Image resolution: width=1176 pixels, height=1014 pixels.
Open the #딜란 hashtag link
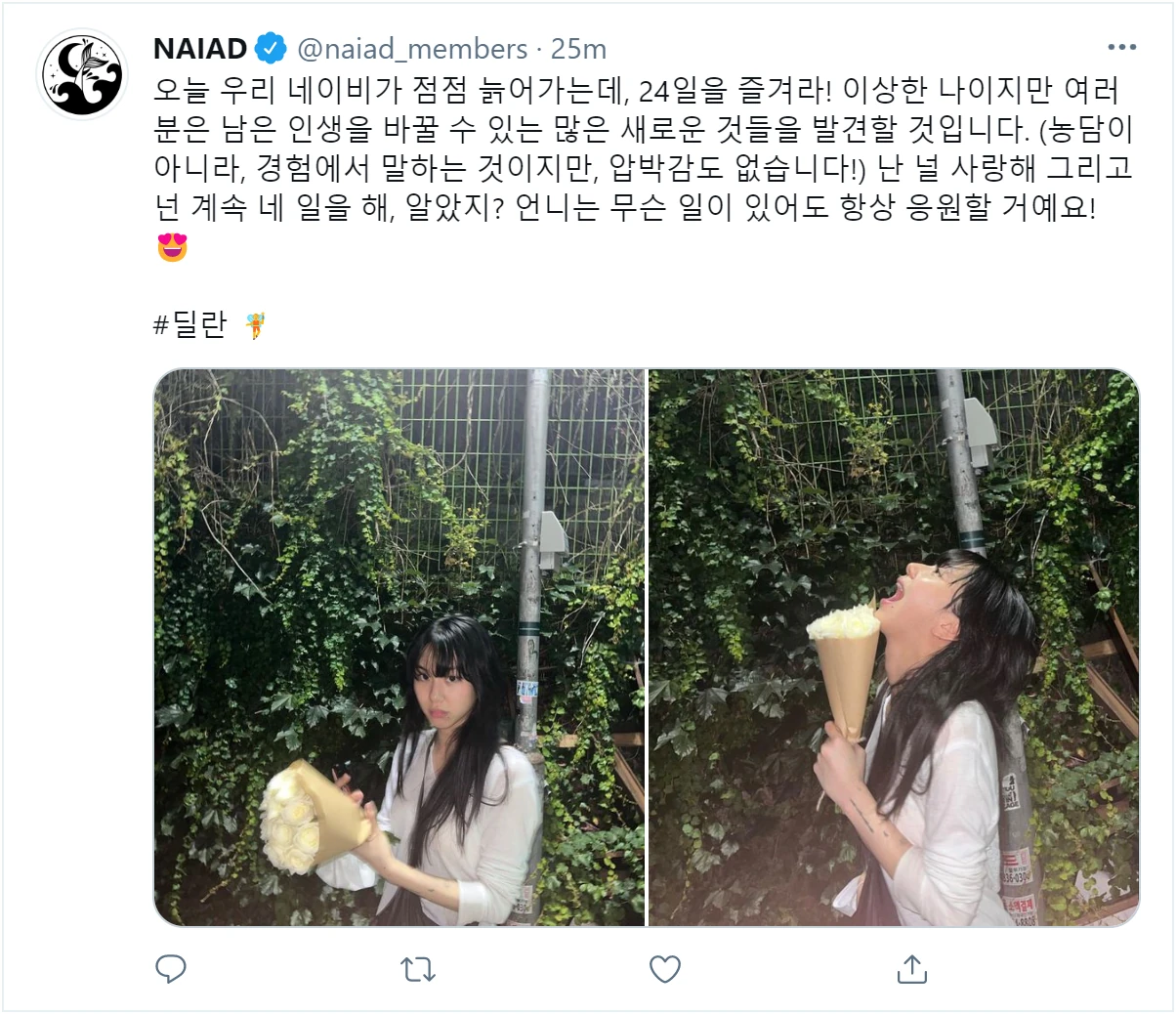point(190,325)
